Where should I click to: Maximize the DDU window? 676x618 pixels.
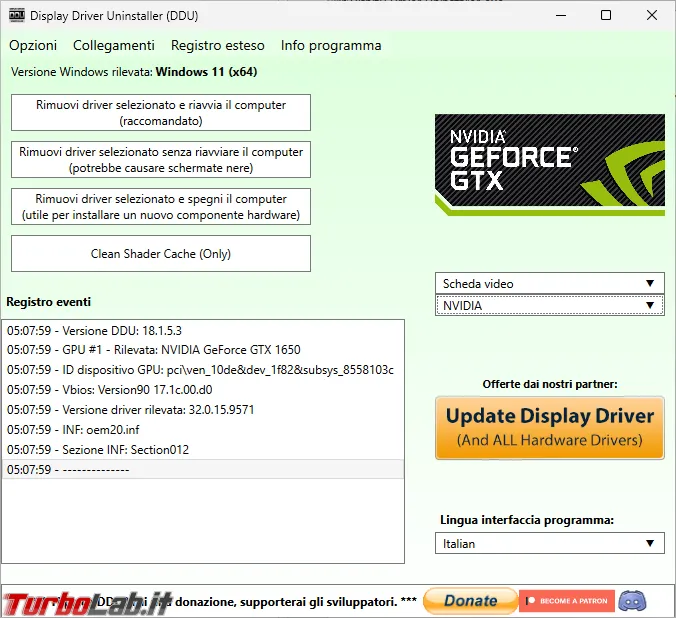point(606,16)
